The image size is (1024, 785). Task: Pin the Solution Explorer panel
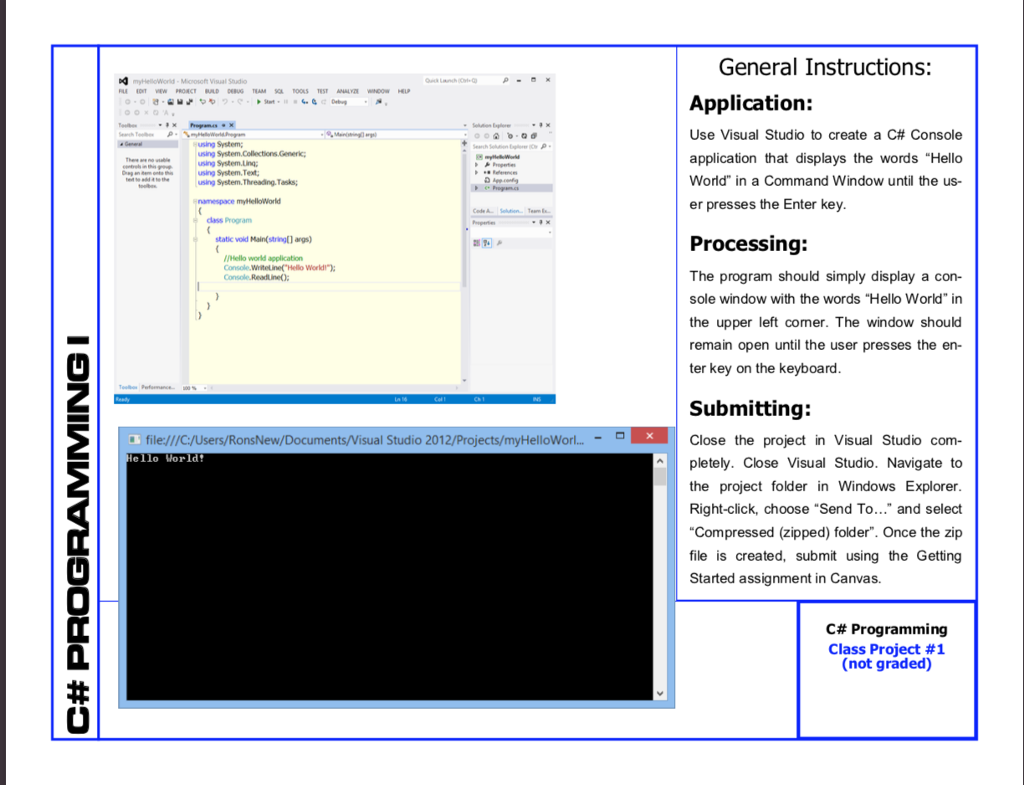541,126
